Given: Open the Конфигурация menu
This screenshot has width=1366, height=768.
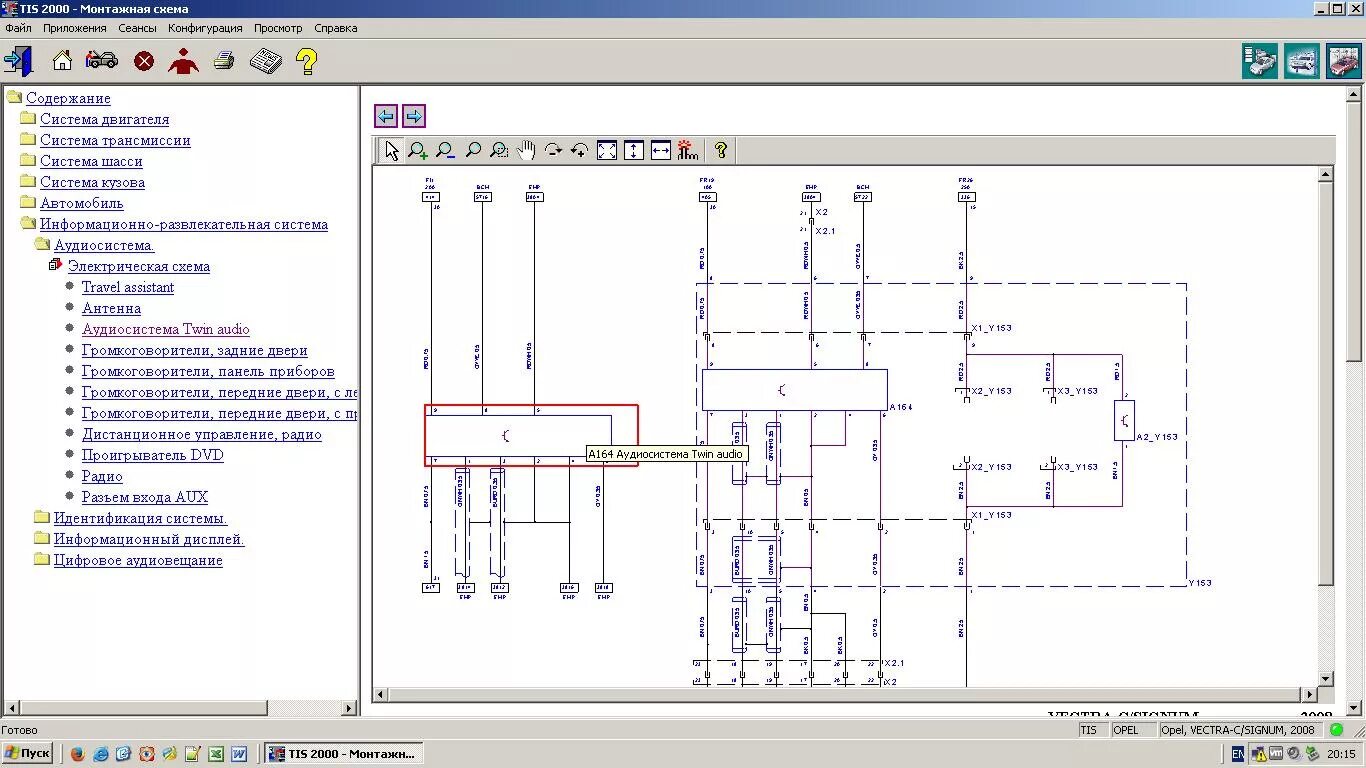Looking at the screenshot, I should pos(205,28).
